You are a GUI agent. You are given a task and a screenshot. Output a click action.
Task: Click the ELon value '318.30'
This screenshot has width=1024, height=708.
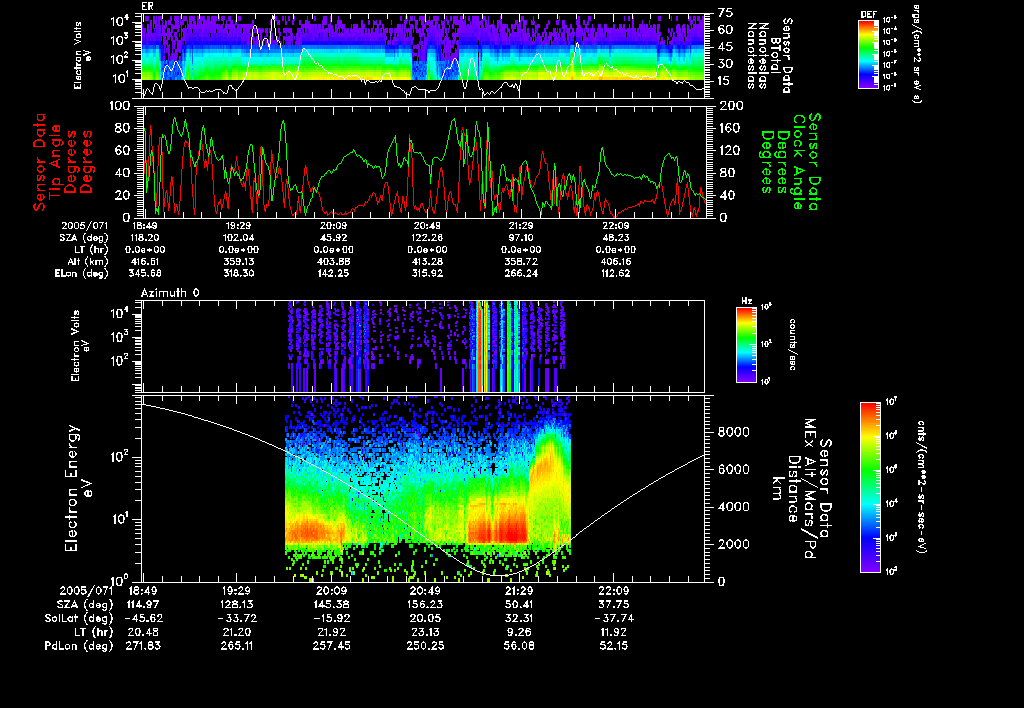[238, 274]
